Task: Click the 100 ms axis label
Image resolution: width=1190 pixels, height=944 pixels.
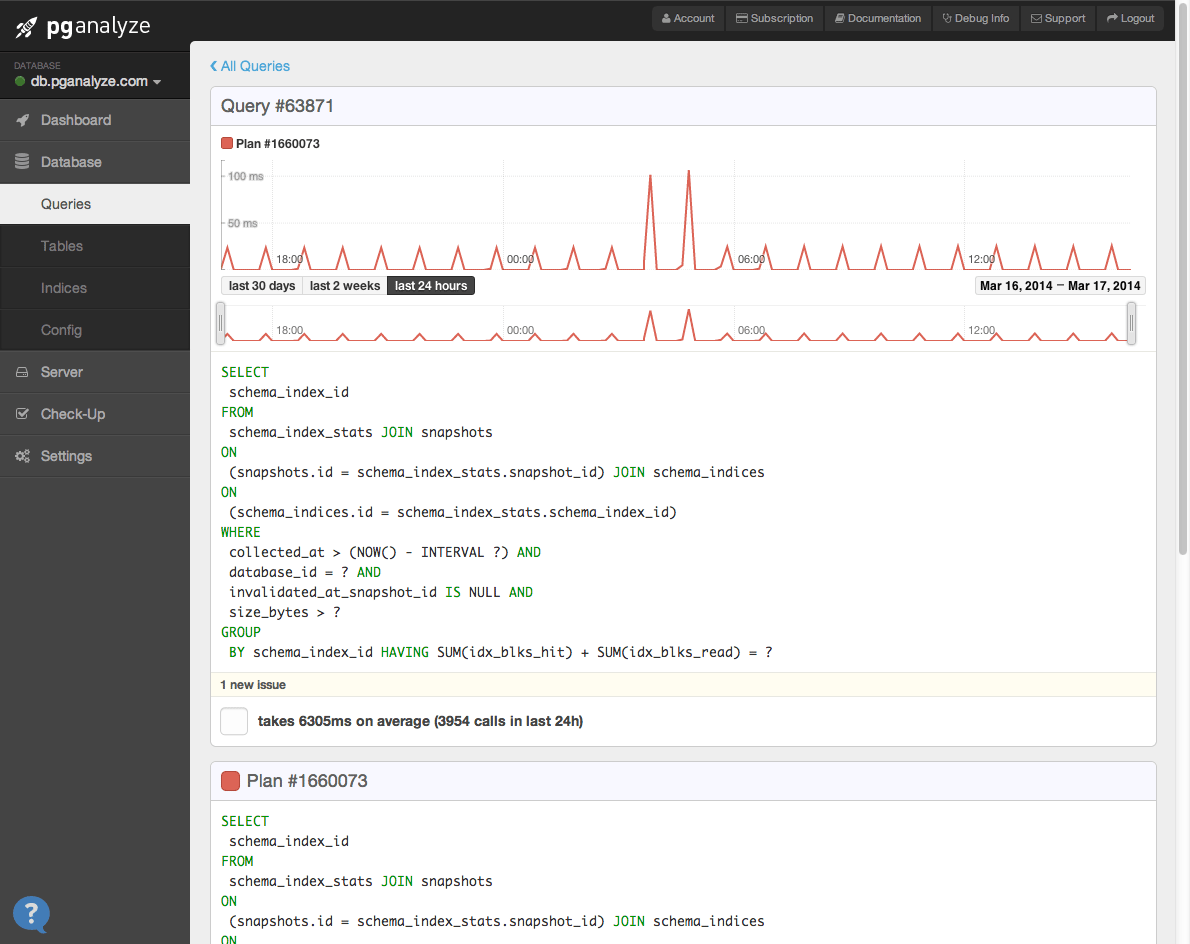Action: click(245, 176)
